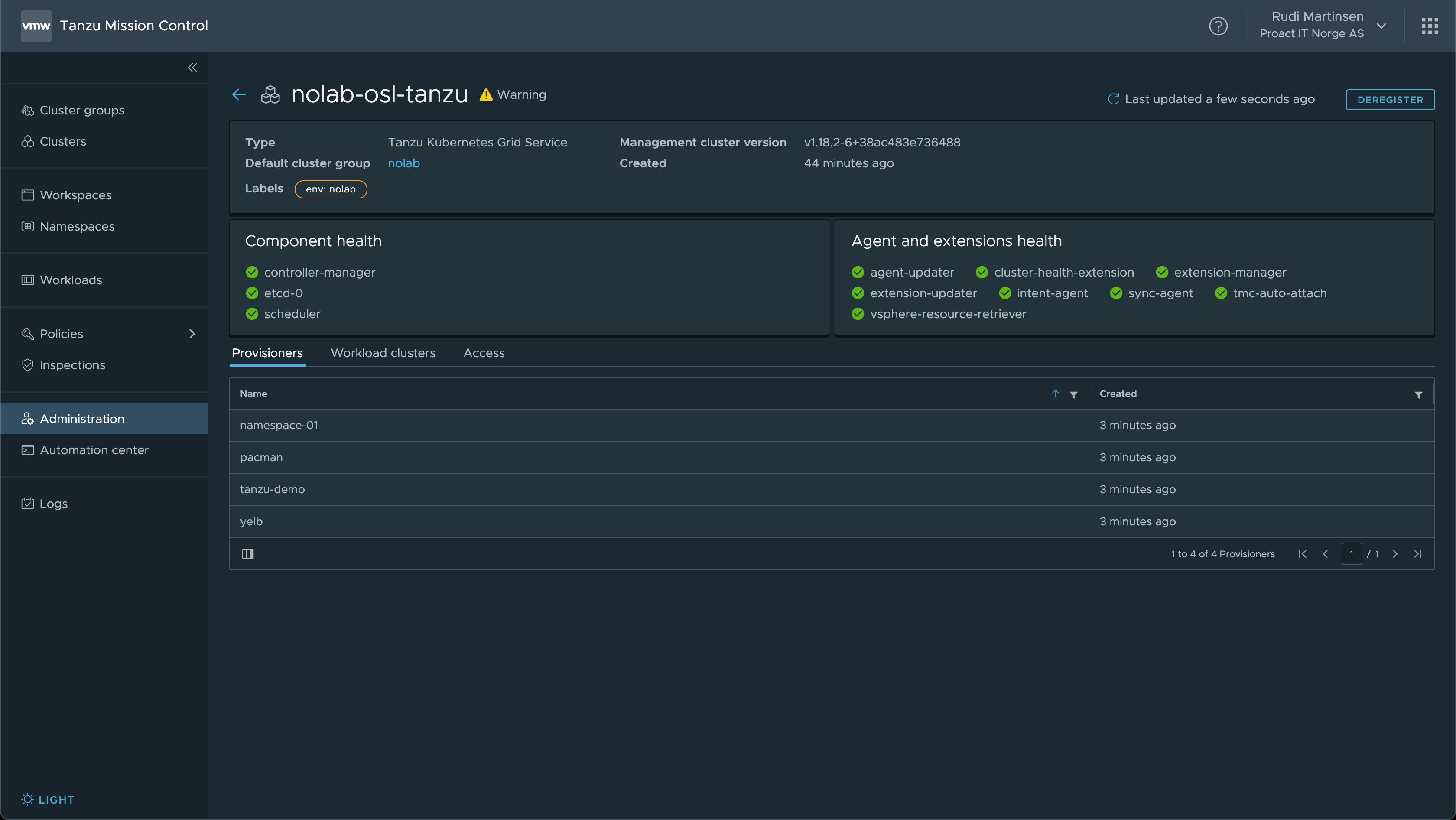
Task: Click the VMware logo icon
Action: 36,26
